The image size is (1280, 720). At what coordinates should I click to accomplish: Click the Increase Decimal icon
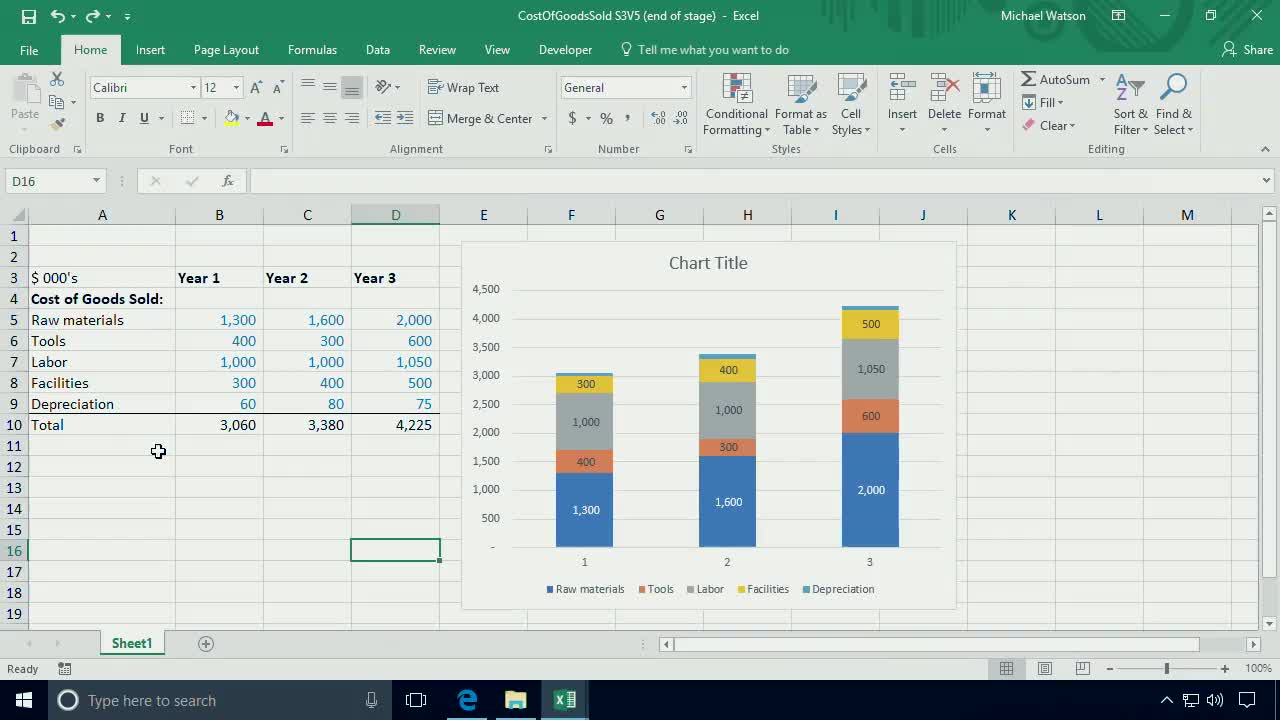coord(659,118)
